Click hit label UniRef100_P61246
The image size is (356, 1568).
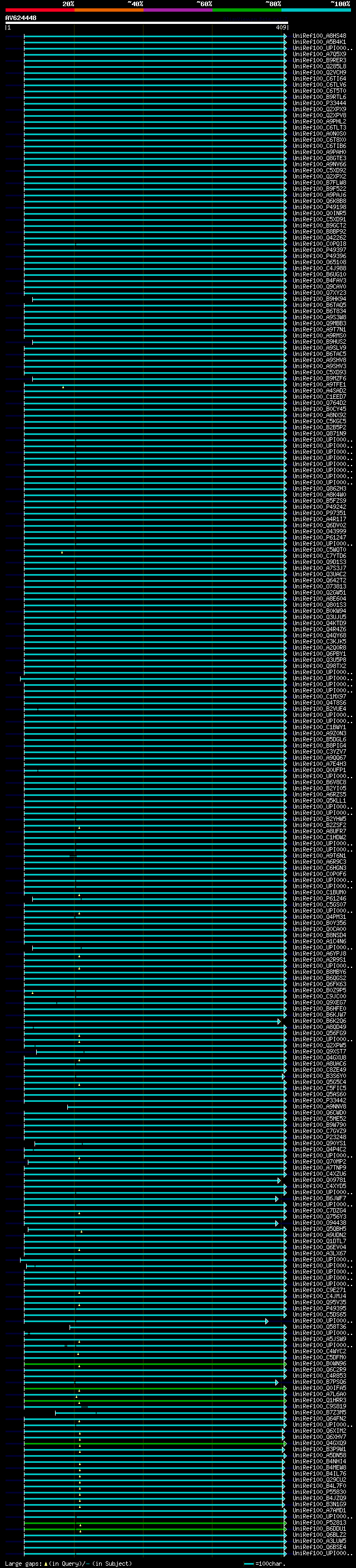click(319, 898)
